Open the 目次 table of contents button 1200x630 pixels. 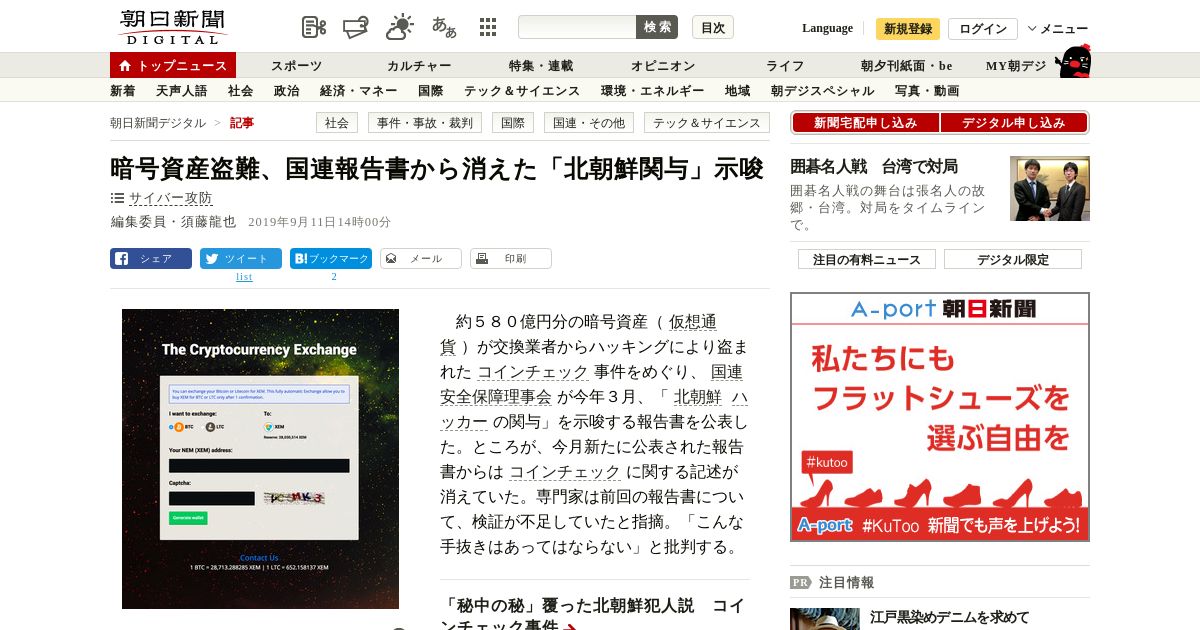point(713,27)
